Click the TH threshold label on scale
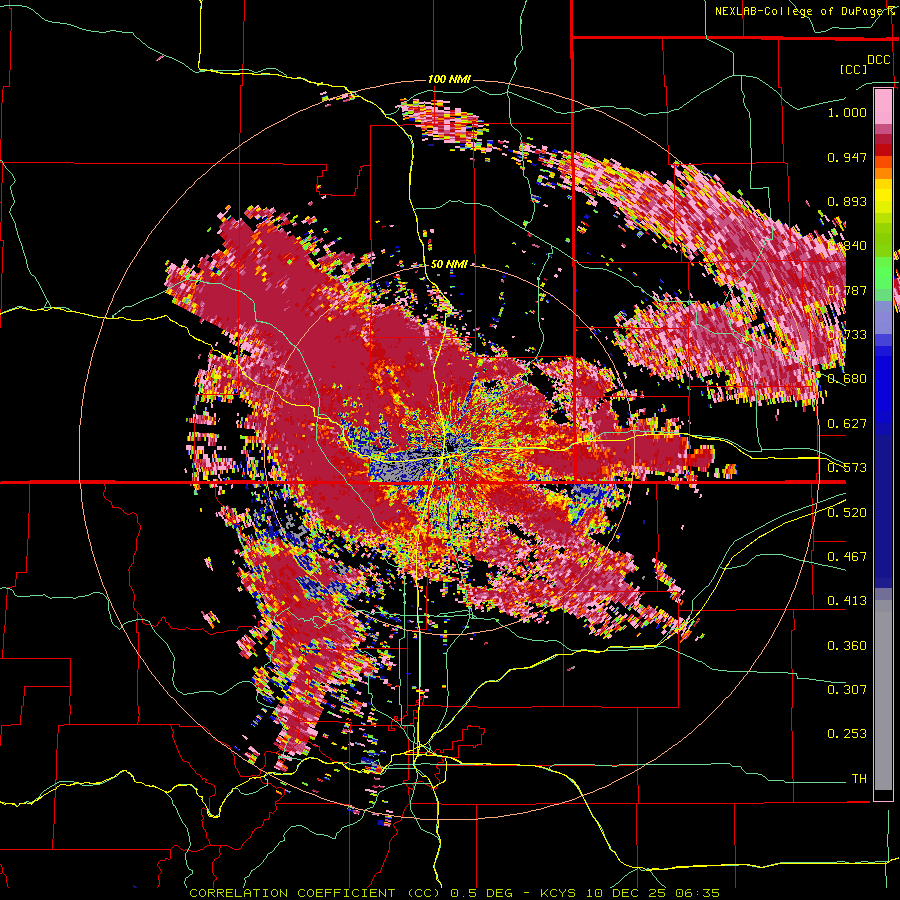Image resolution: width=900 pixels, height=900 pixels. (x=859, y=779)
